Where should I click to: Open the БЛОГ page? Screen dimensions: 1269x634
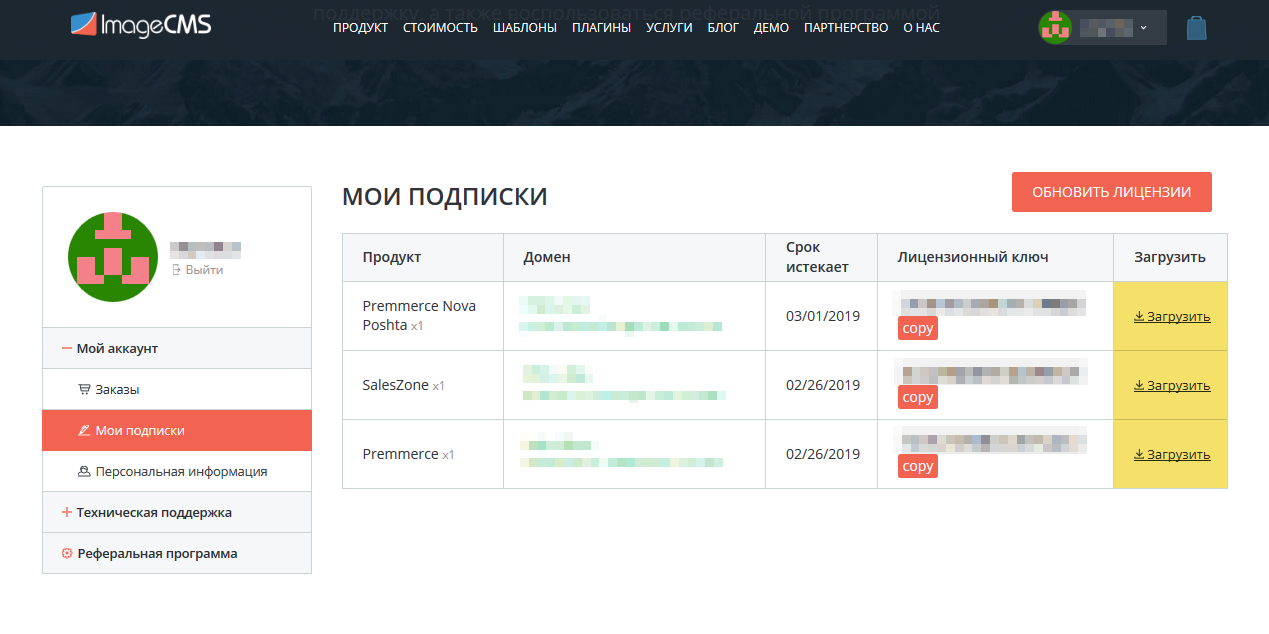click(x=723, y=28)
